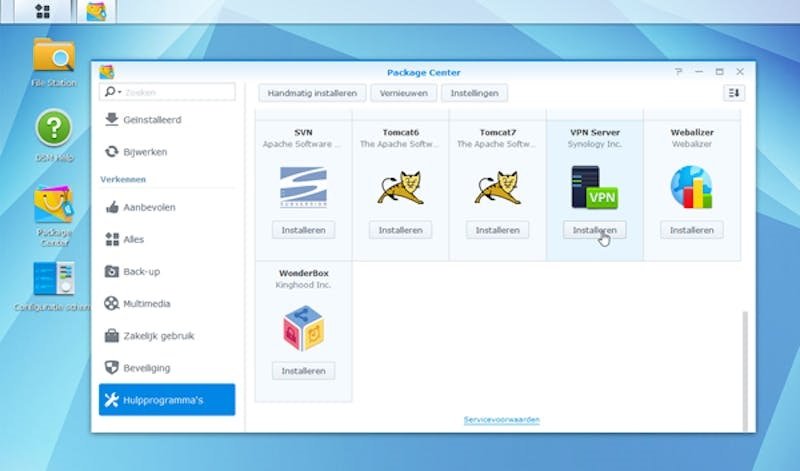
Task: Click the search magnifier dropdown icon
Action: pos(112,92)
